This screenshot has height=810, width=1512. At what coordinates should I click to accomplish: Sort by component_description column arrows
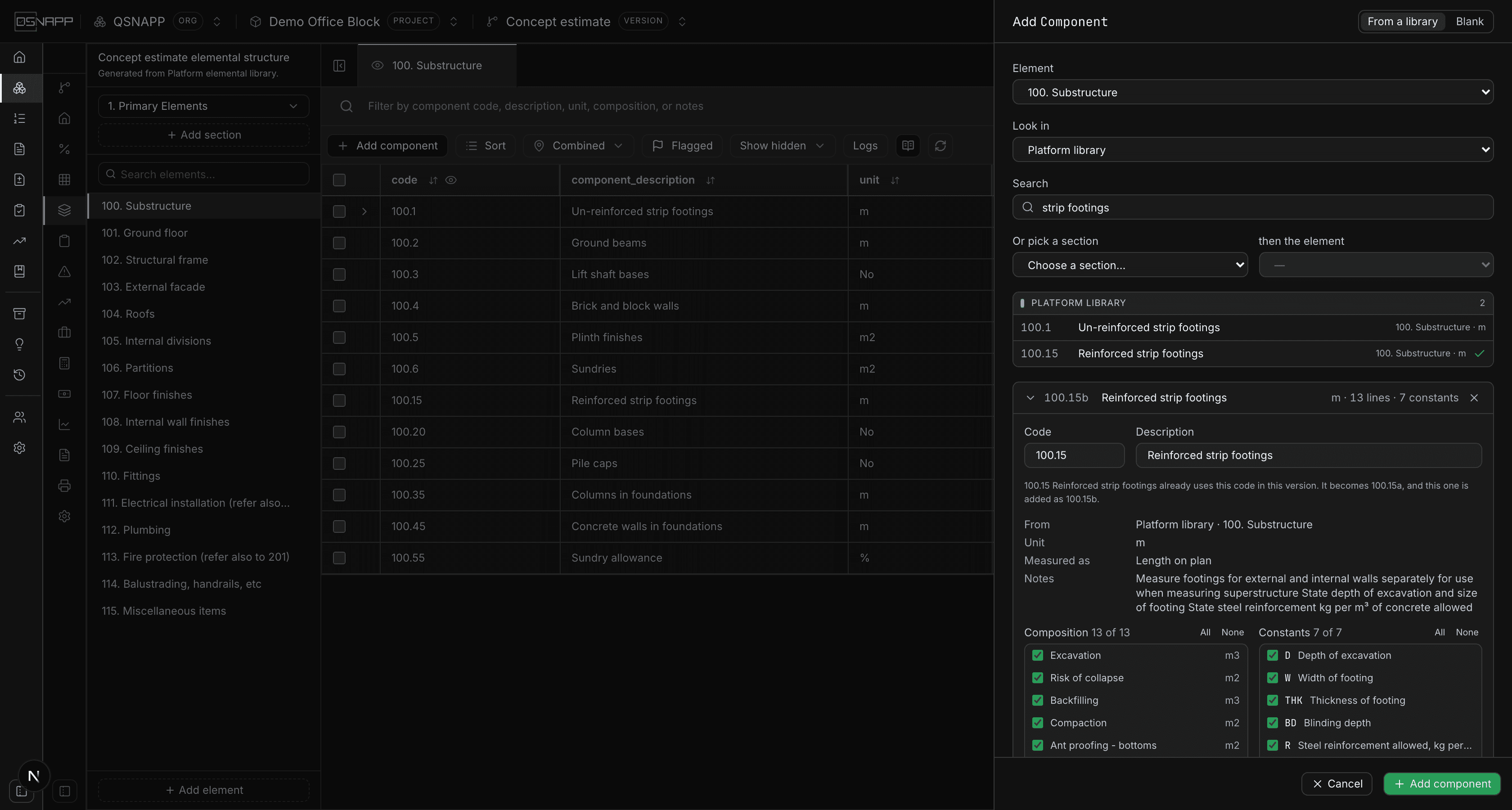[x=710, y=180]
